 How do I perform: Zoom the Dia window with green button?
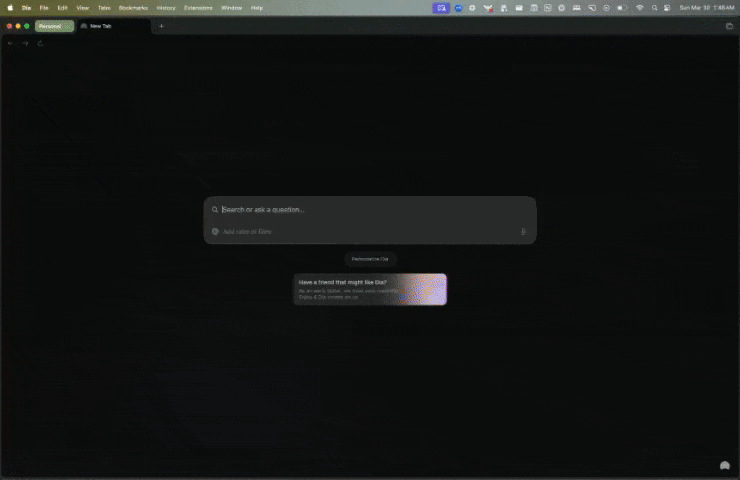pos(27,26)
